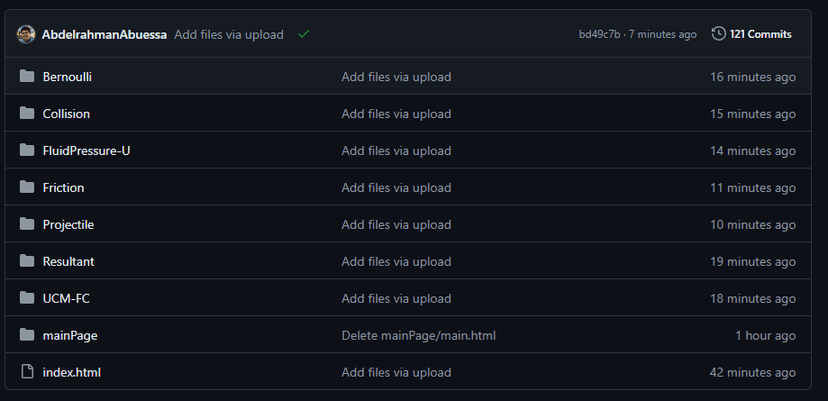Click AbdelrahmanAbuessa's profile avatar
The image size is (828, 401).
click(x=27, y=34)
